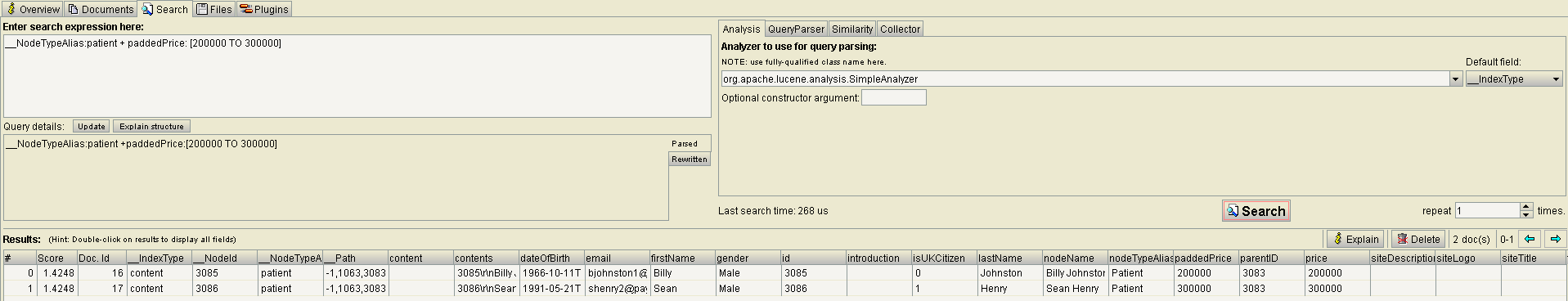Switch to the Documents tab

(x=101, y=9)
